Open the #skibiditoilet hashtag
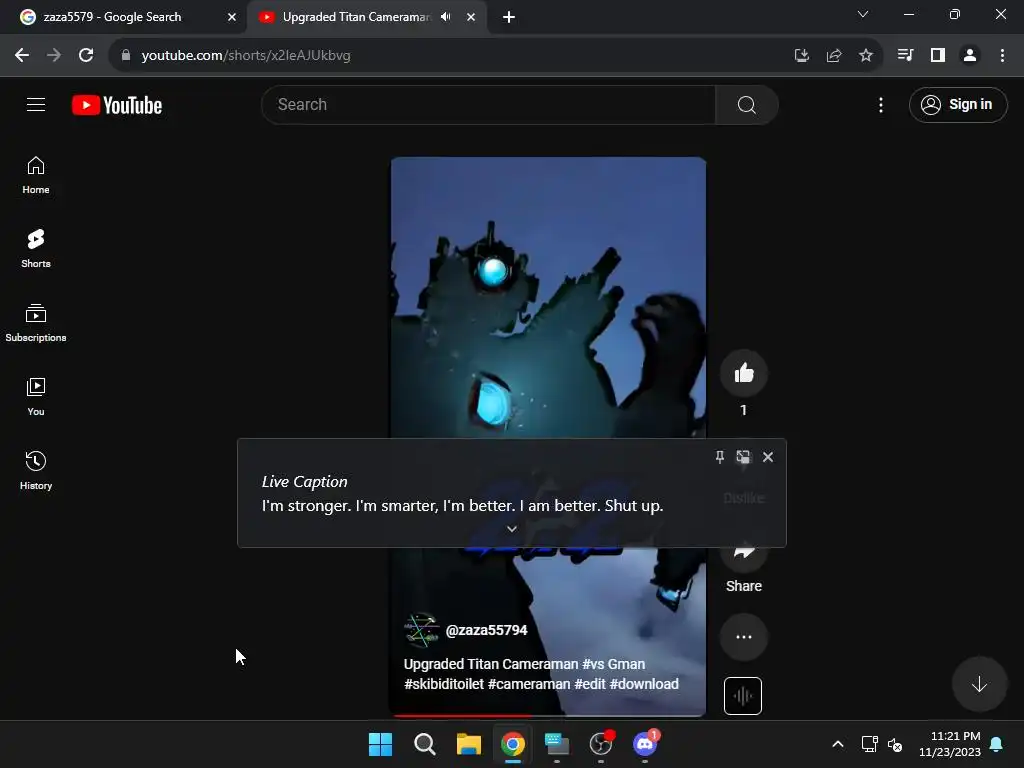 tap(444, 684)
